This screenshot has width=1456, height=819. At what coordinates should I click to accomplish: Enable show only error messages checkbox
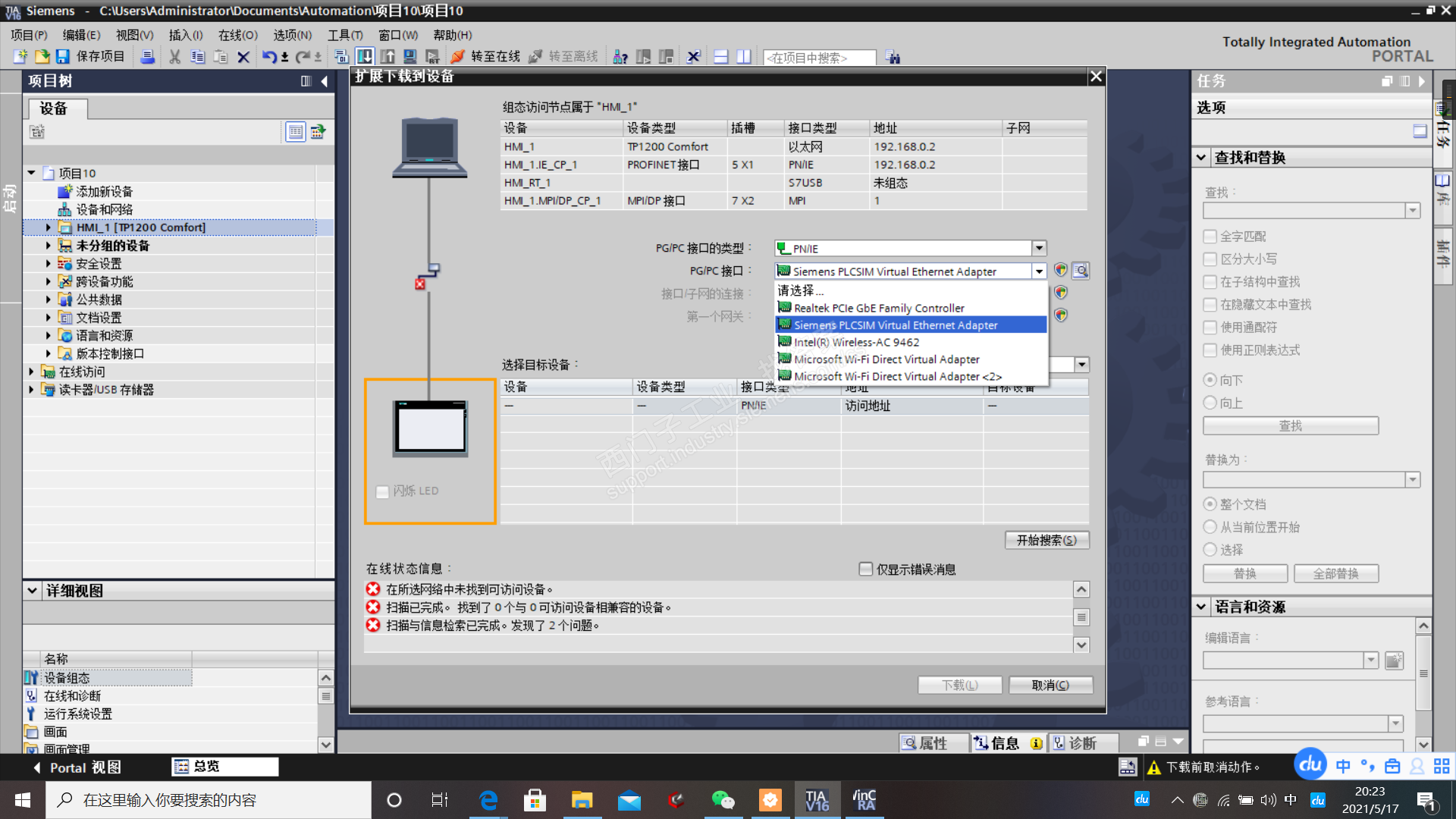(866, 569)
